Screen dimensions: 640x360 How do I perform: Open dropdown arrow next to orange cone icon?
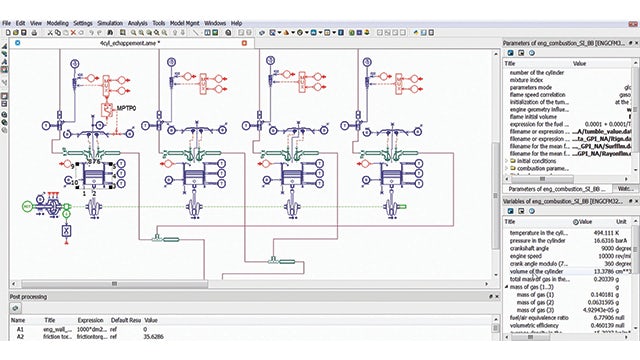click(x=293, y=33)
